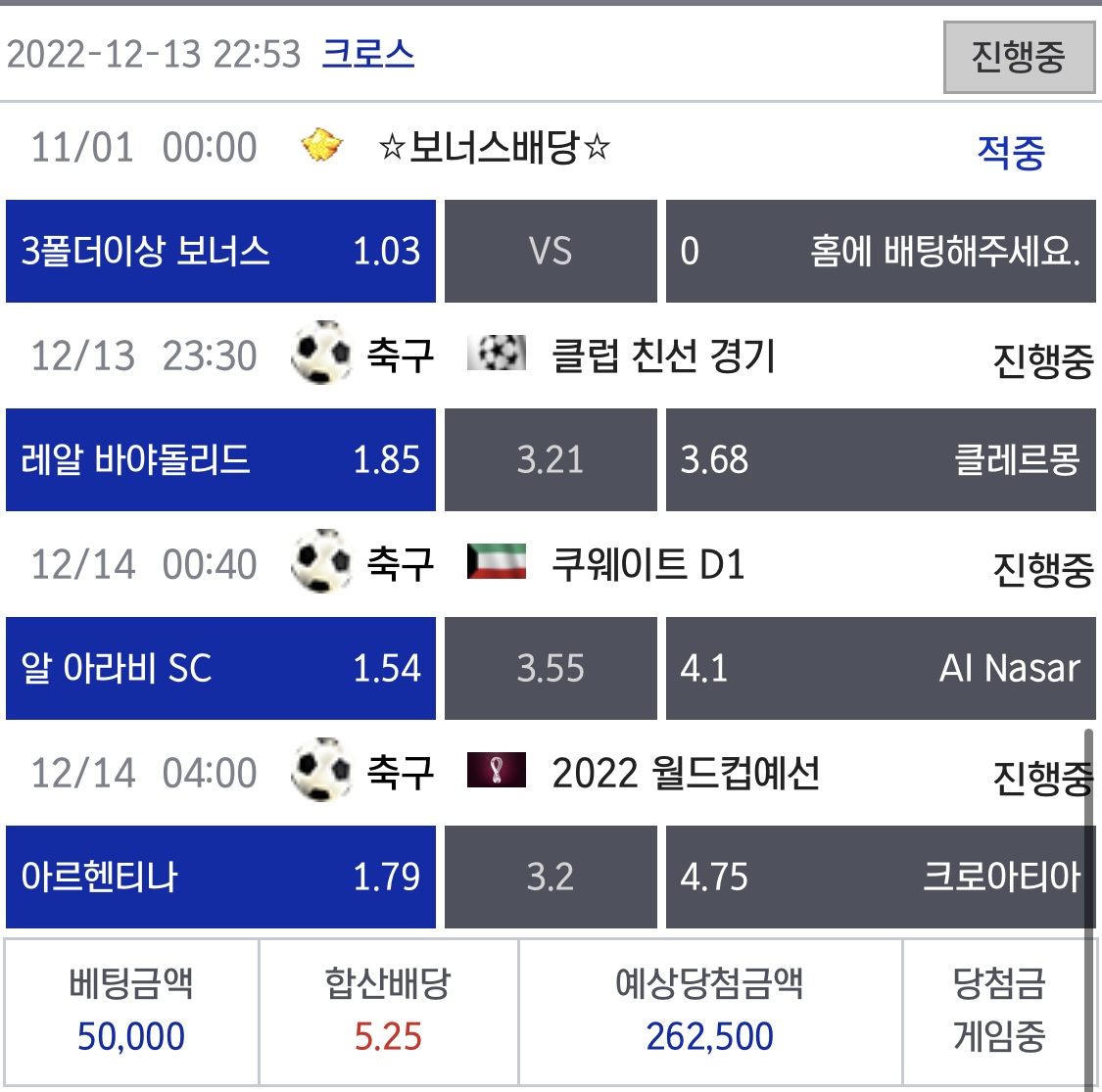
Task: Select 레알 바야돌리드 home odds 1.85
Action: 220,459
